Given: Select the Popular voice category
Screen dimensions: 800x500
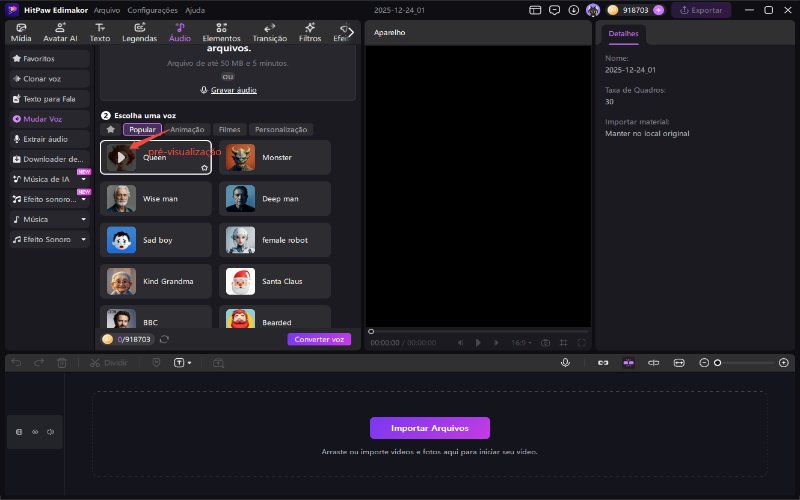Looking at the screenshot, I should pyautogui.click(x=142, y=130).
